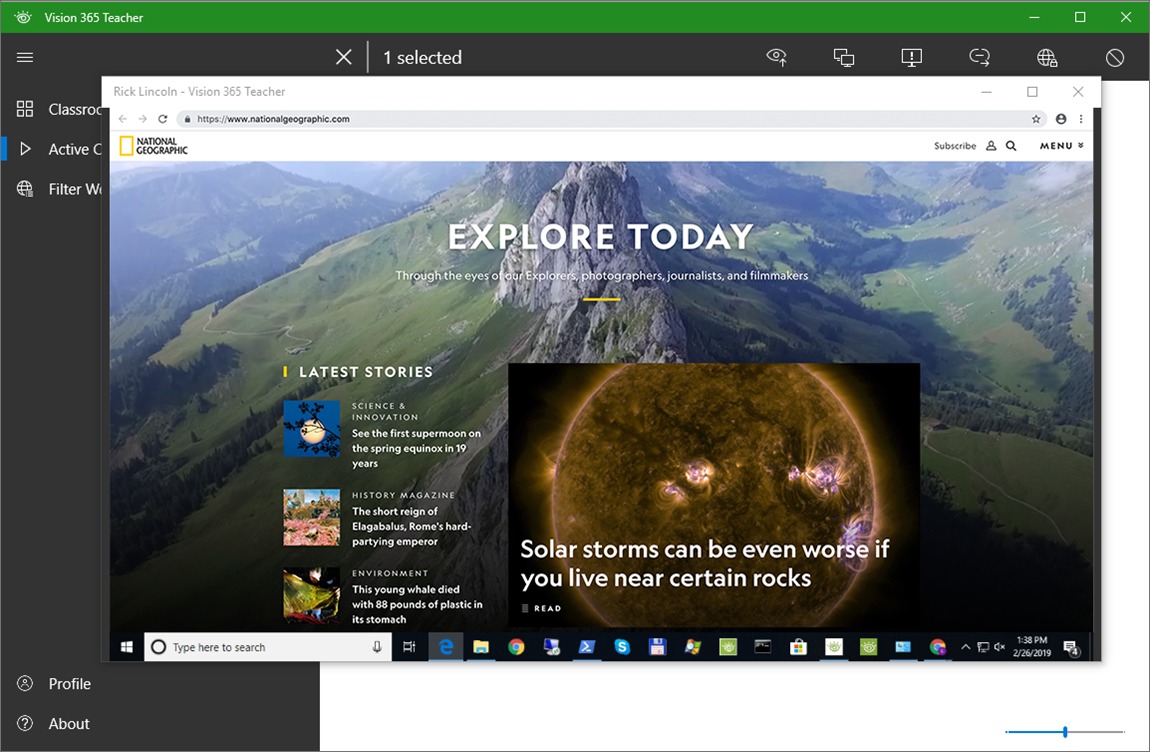Viewport: 1150px width, 752px height.
Task: Click the READ link under Solar storms
Action: coord(542,608)
